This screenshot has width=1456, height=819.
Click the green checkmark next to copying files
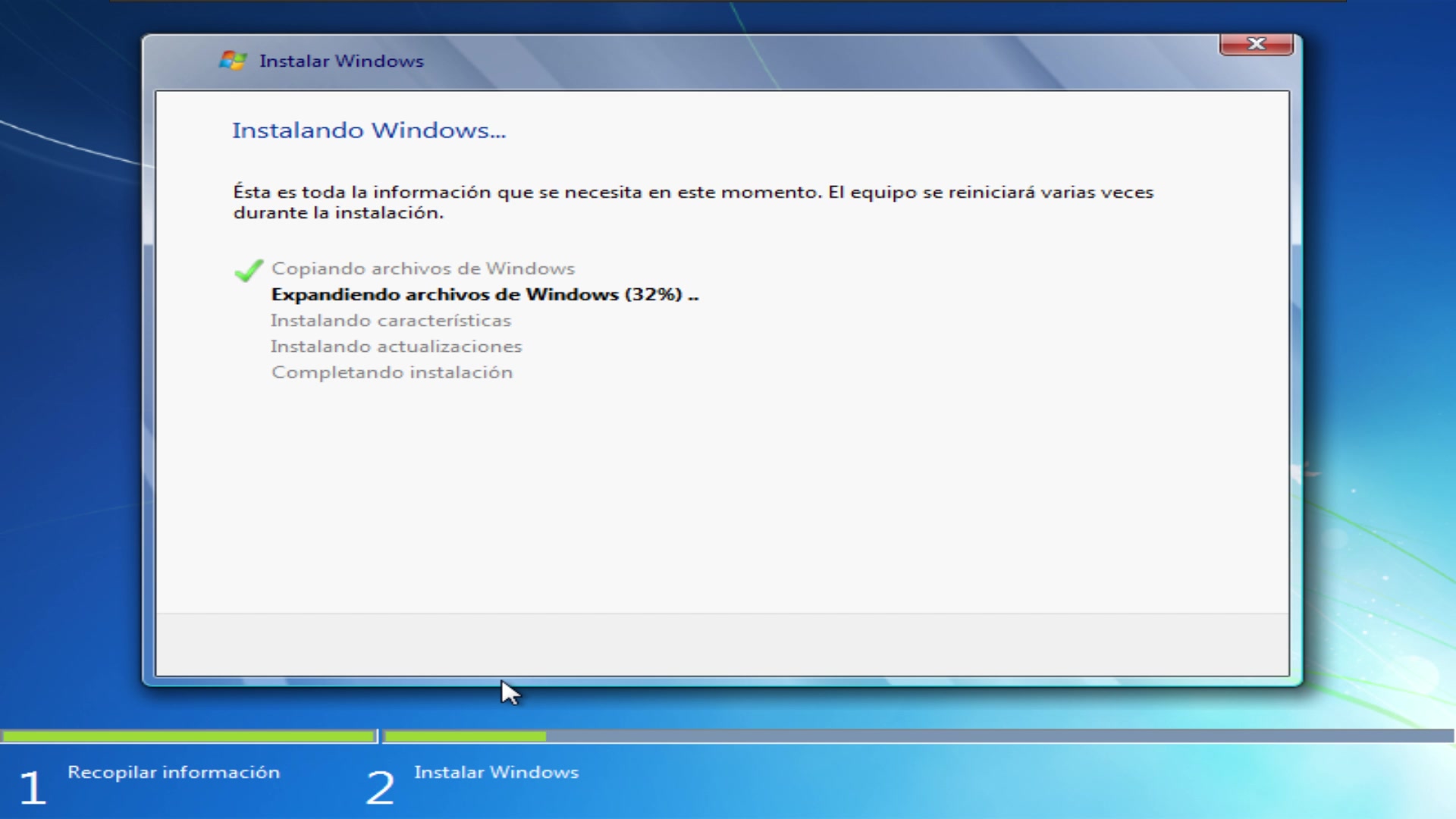pos(247,268)
